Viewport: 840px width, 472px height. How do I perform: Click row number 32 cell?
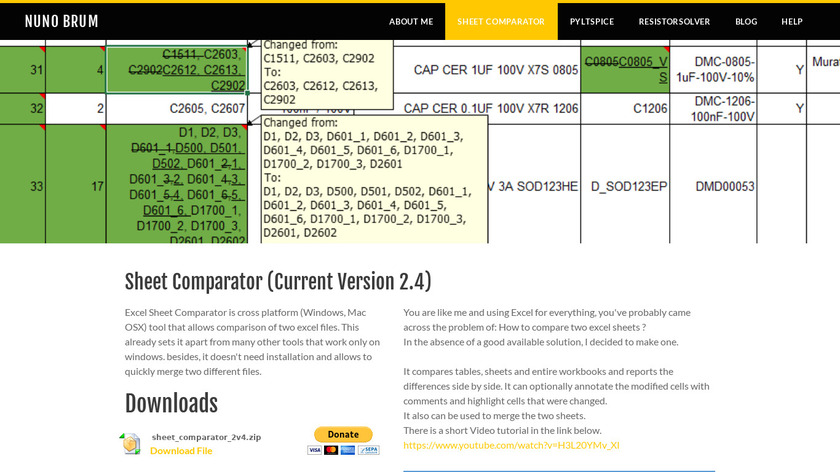22,108
